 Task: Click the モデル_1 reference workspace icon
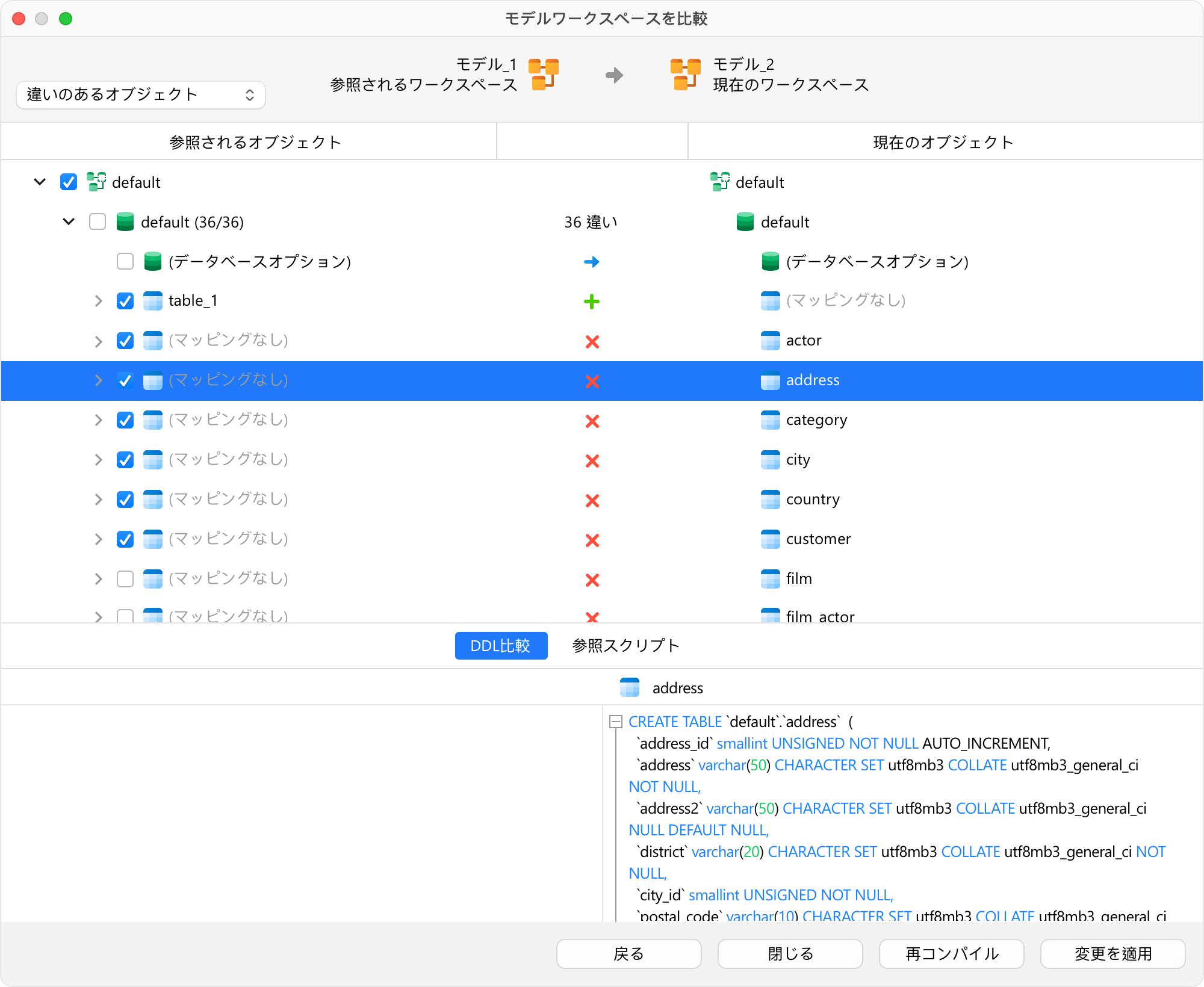[x=544, y=75]
